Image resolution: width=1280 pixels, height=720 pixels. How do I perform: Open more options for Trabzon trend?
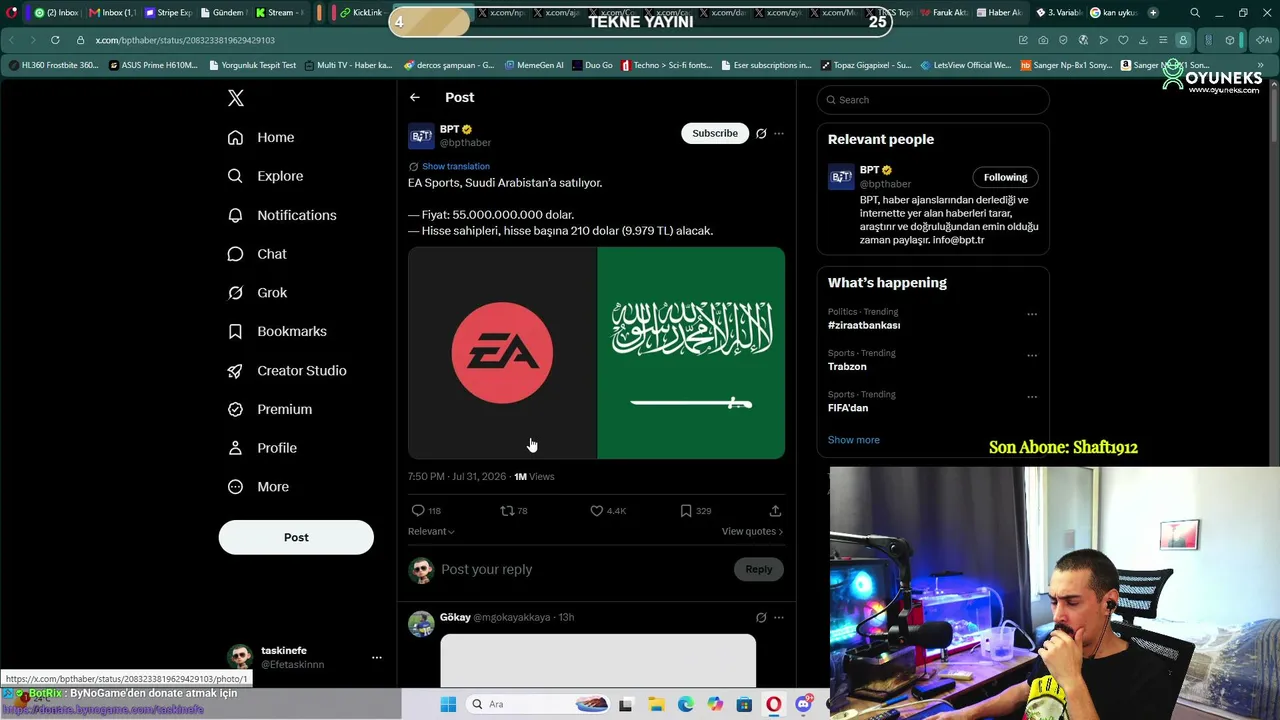pyautogui.click(x=1032, y=355)
